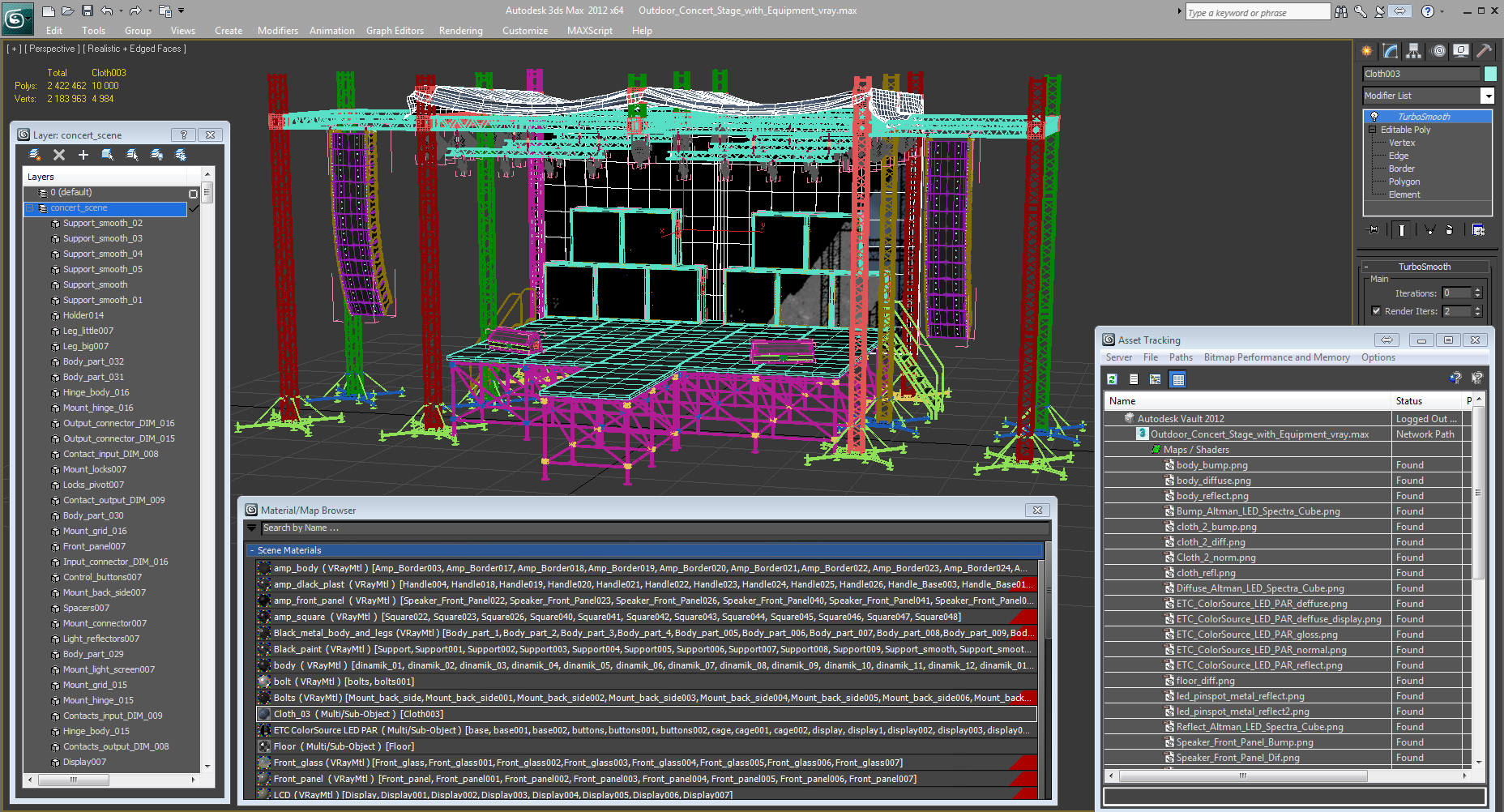This screenshot has height=812, width=1504.
Task: Click the Redo arrow icon
Action: [135, 11]
